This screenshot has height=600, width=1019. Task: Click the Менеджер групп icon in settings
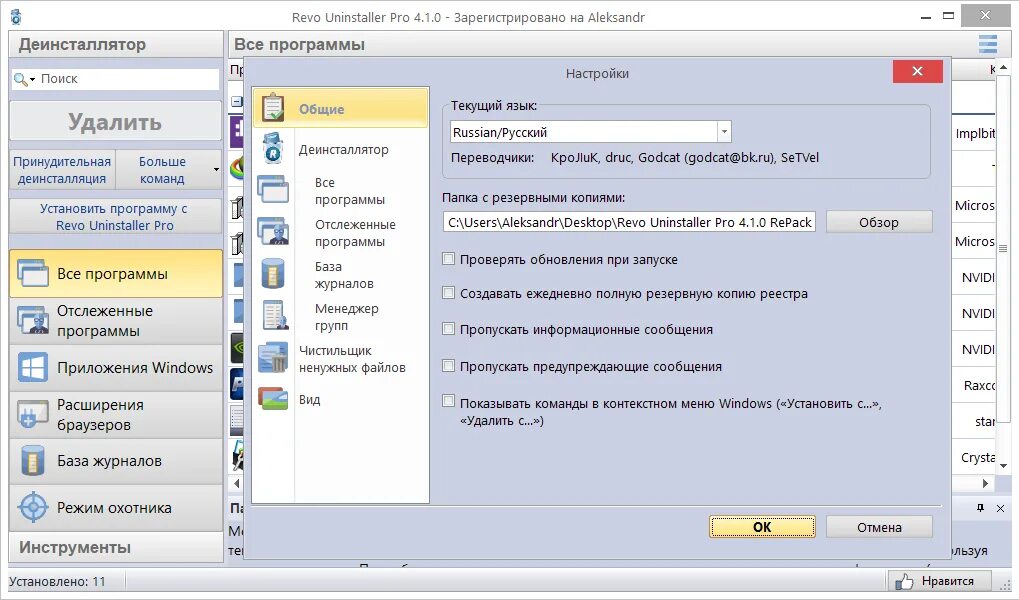tap(275, 315)
